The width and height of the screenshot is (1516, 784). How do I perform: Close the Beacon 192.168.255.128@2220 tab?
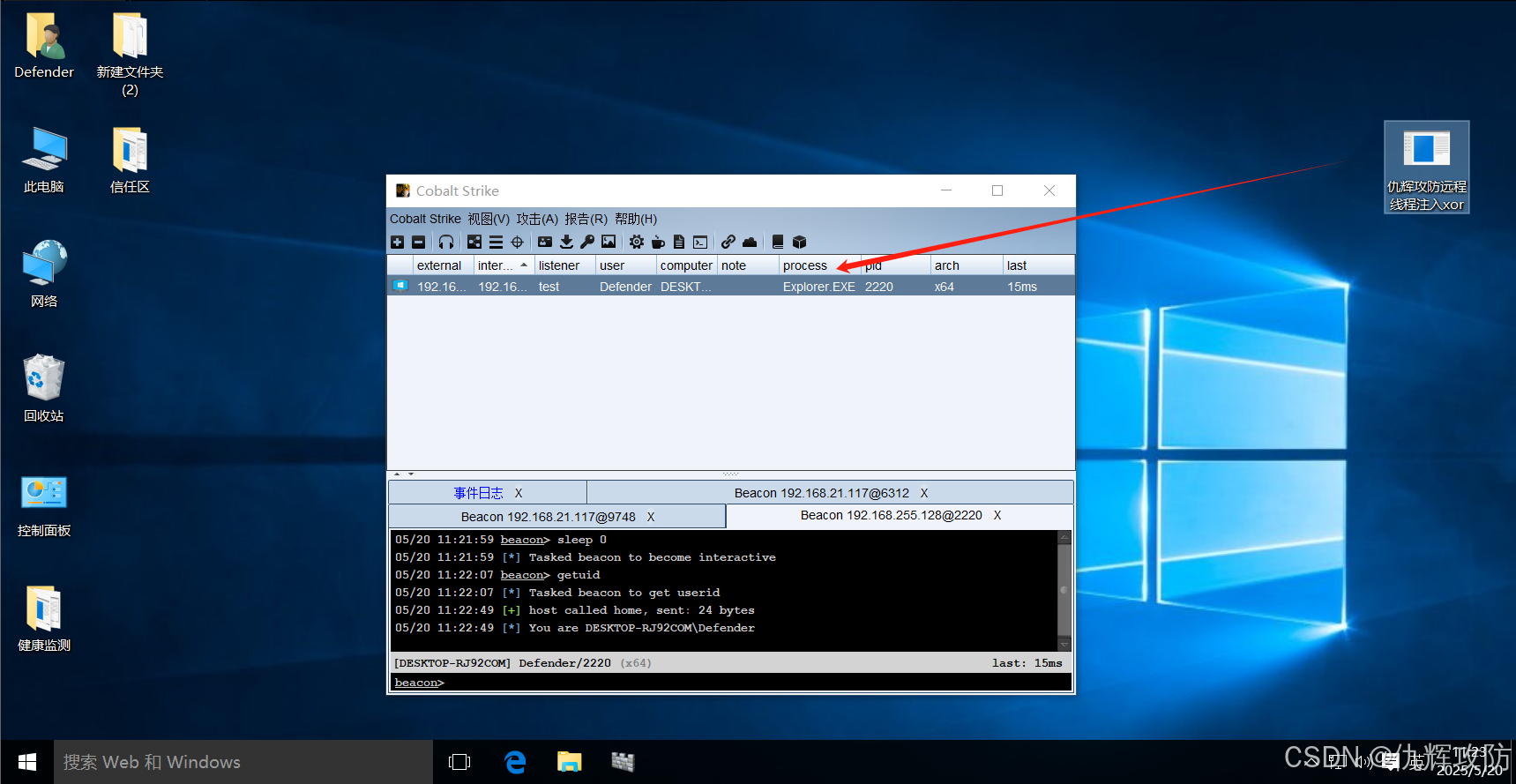click(997, 515)
